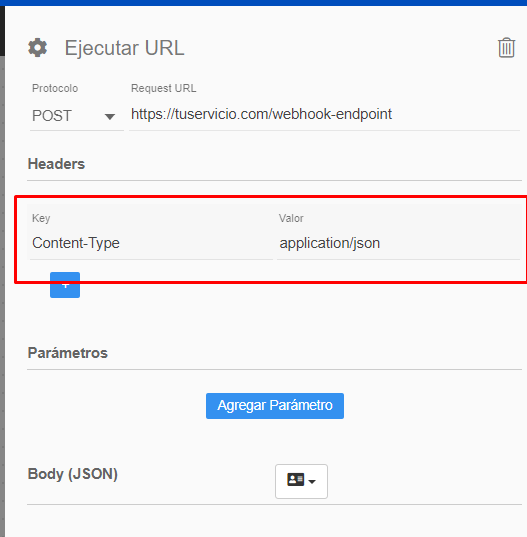Edit the Content-Type key field

[x=151, y=243]
